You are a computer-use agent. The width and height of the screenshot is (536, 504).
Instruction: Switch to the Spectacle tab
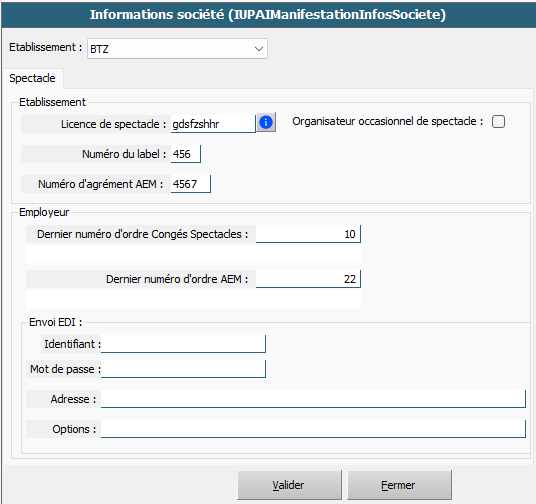pos(32,78)
